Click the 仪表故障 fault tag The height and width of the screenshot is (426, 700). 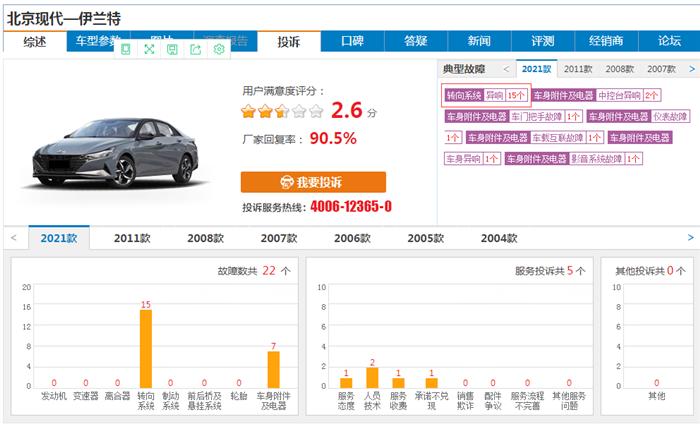638,117
